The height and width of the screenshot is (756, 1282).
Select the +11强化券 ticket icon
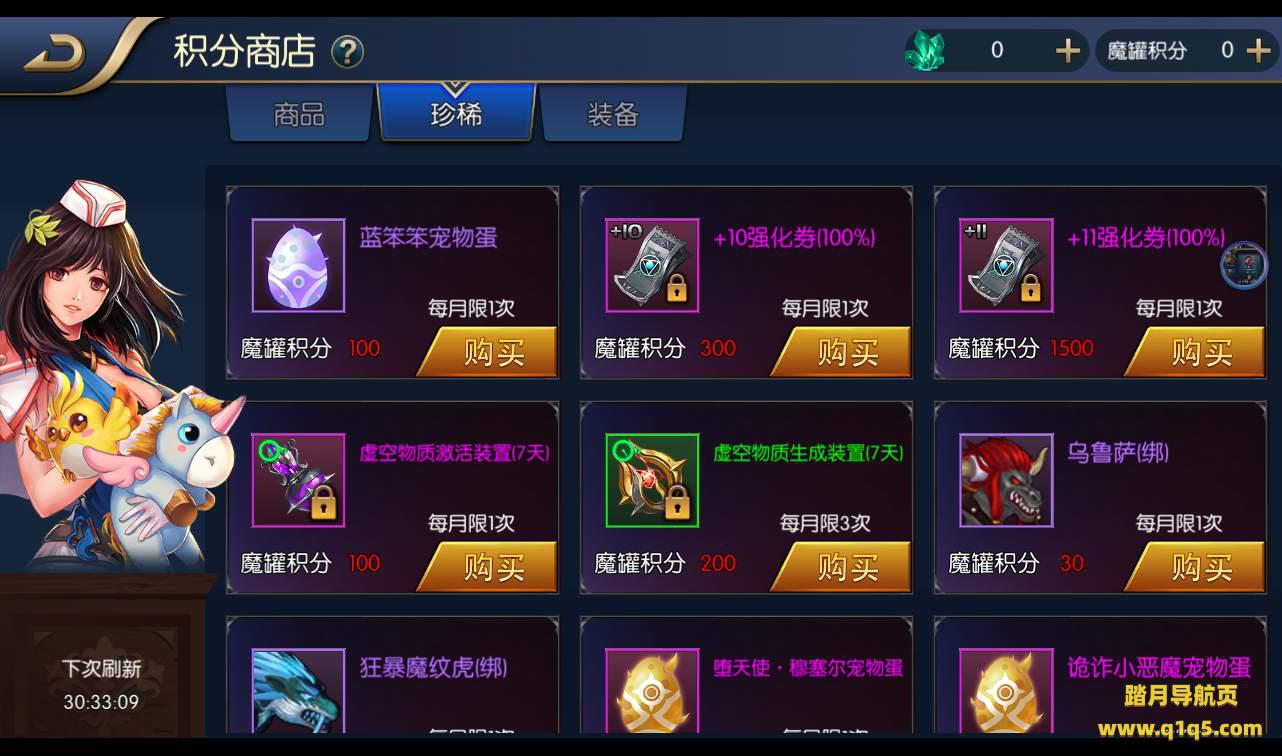pyautogui.click(x=1006, y=266)
